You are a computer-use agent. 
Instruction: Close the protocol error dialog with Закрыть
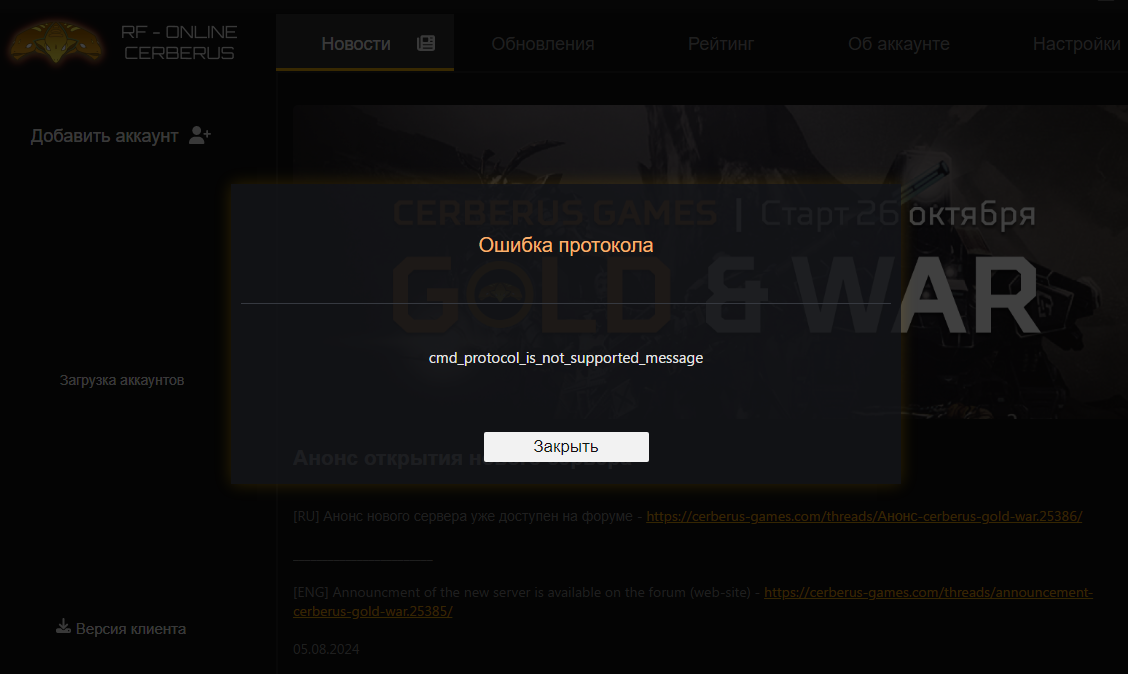pyautogui.click(x=566, y=447)
